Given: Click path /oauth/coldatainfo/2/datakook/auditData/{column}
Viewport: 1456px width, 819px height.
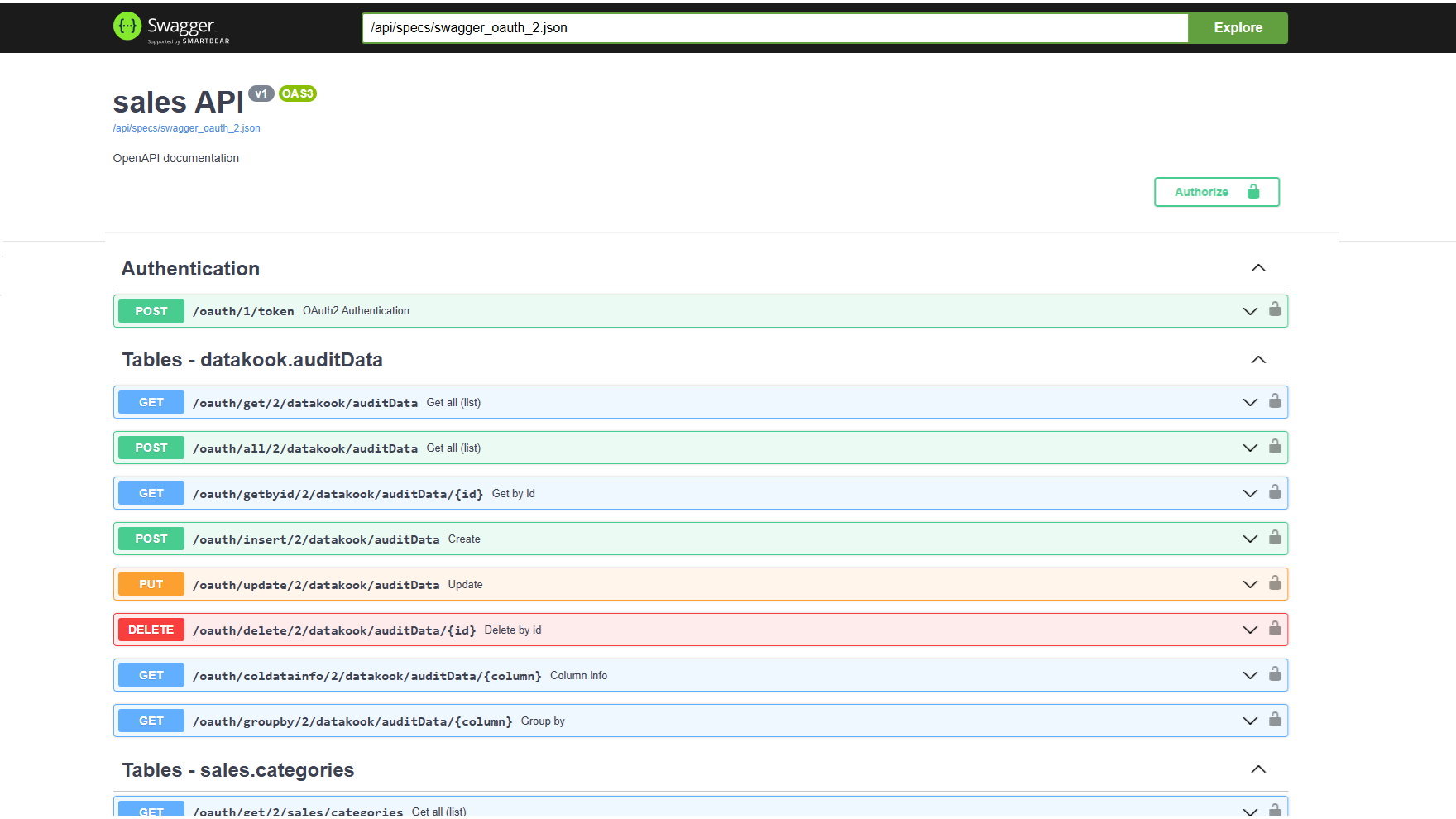Looking at the screenshot, I should 367,676.
